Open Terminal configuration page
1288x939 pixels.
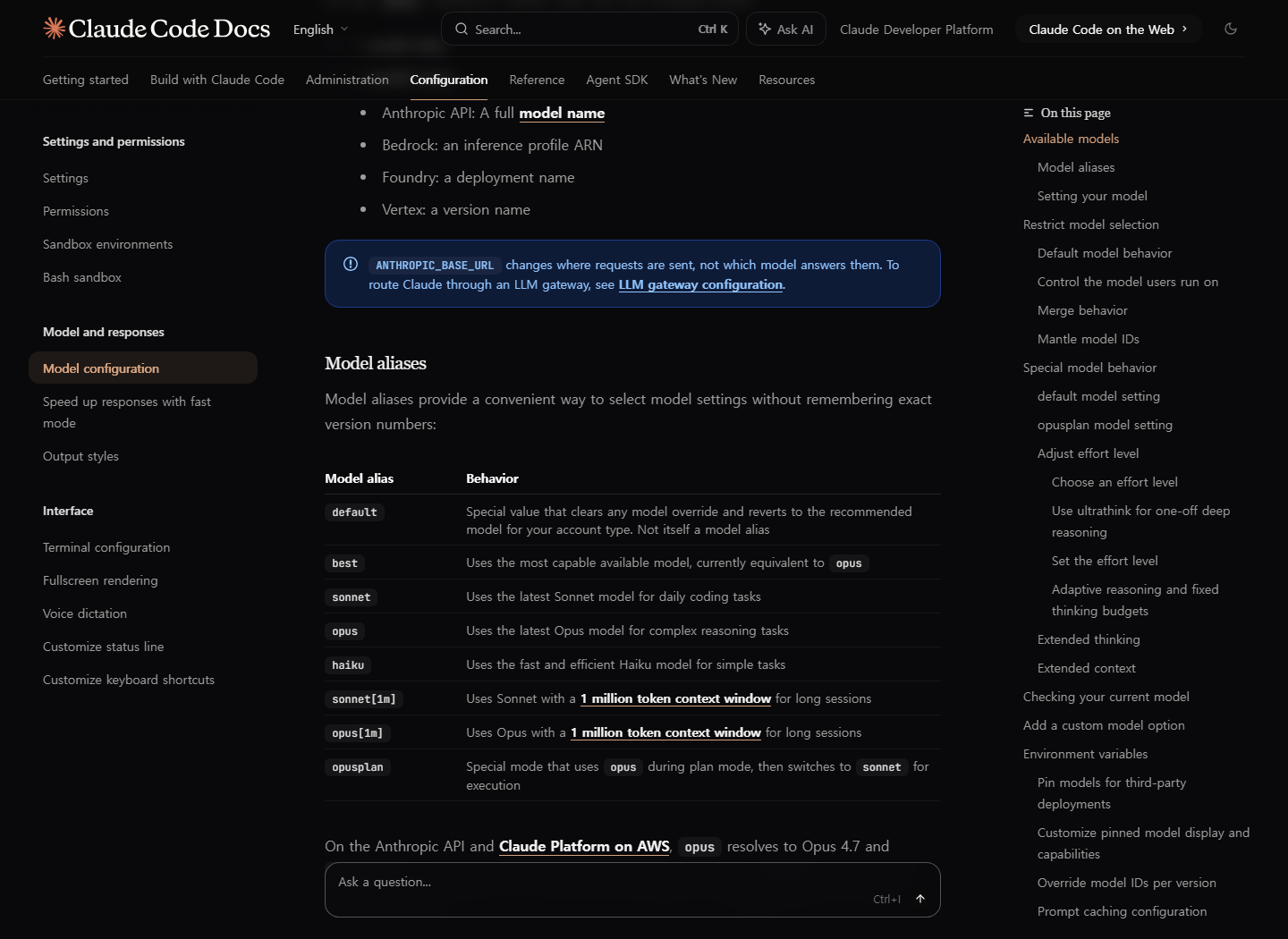coord(106,547)
